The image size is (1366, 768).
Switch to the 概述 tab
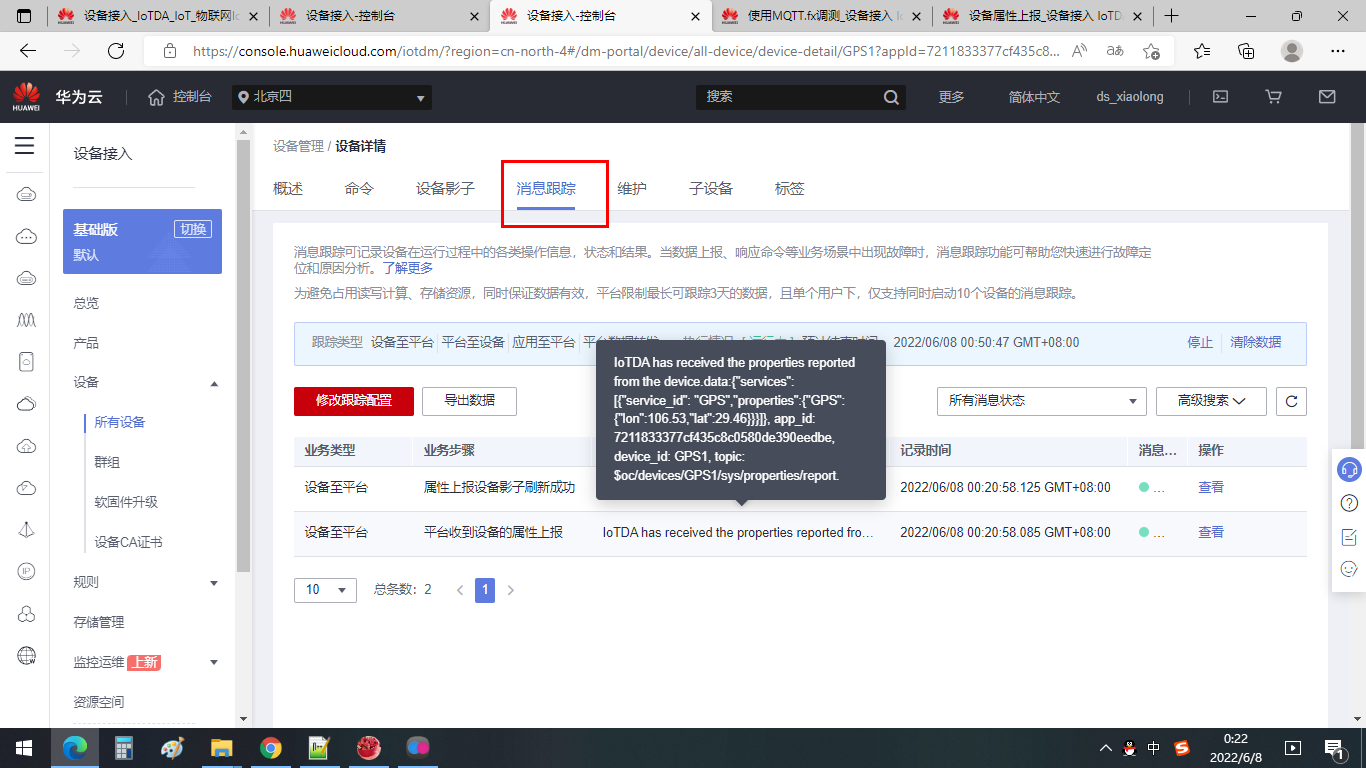point(288,188)
